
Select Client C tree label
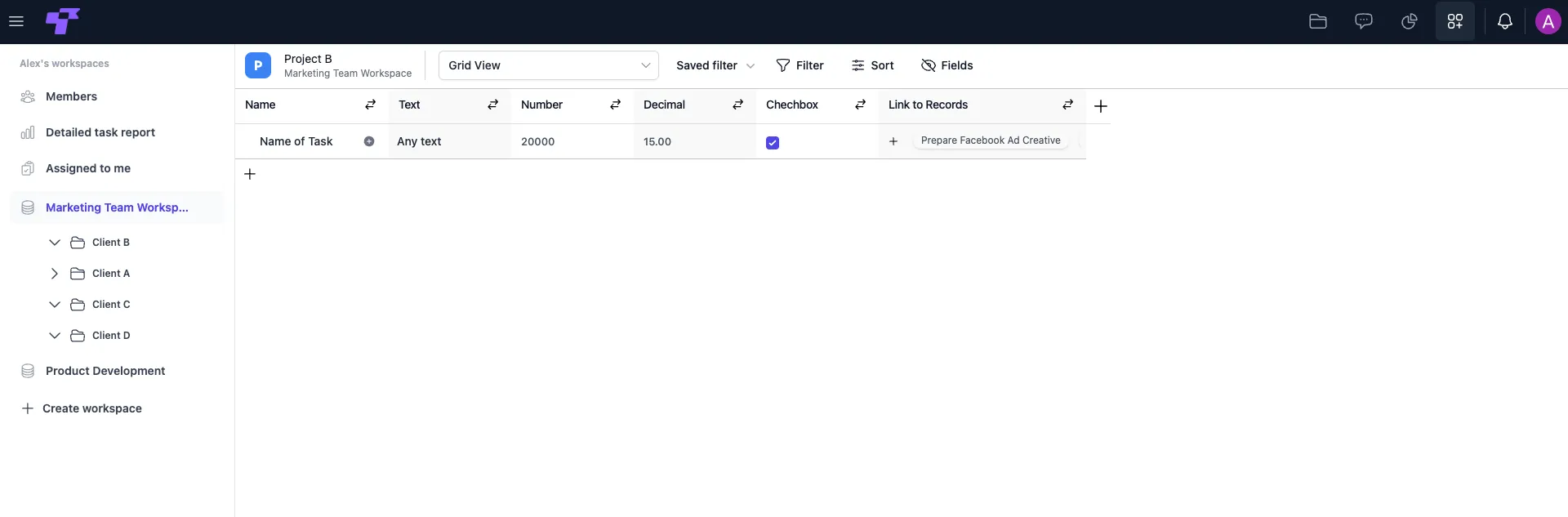[111, 305]
